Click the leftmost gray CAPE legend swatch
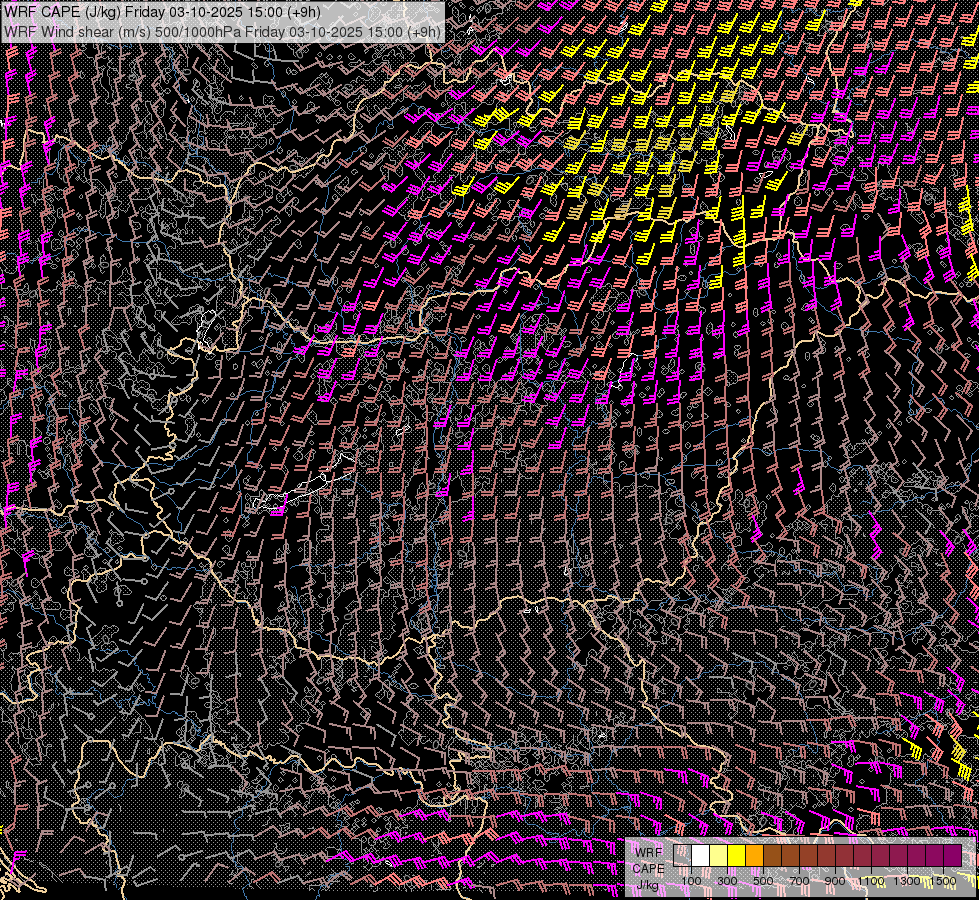Screen dimensions: 979x900 coord(683,856)
